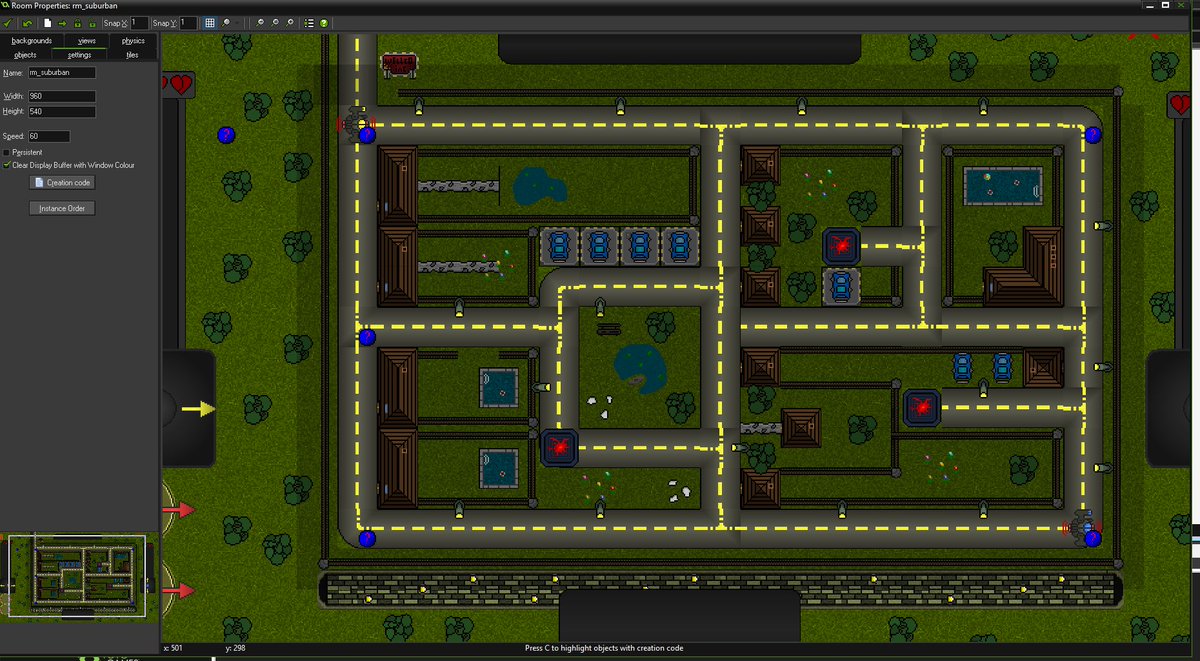Click the Creation code button
The height and width of the screenshot is (661, 1200).
[x=62, y=182]
